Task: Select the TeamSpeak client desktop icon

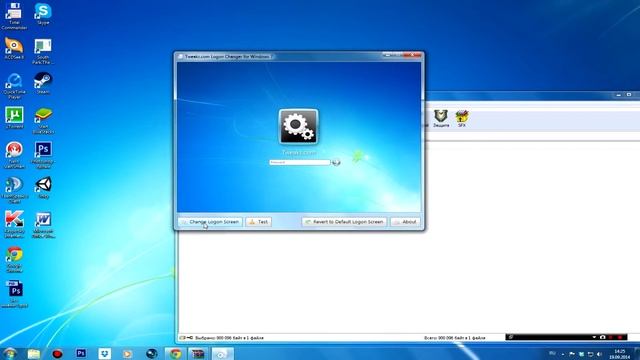Action: pyautogui.click(x=14, y=190)
